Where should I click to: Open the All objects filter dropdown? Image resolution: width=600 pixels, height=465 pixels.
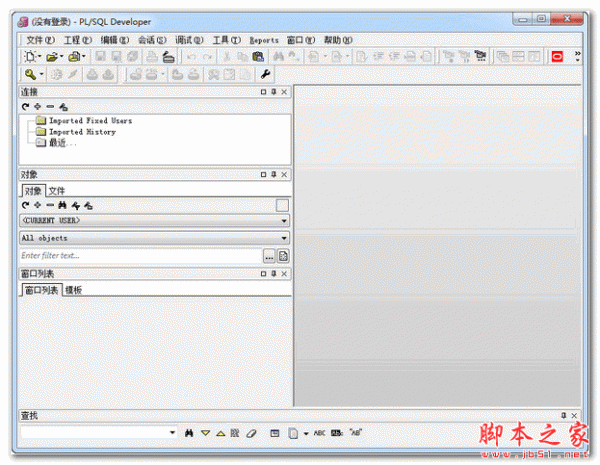click(284, 238)
